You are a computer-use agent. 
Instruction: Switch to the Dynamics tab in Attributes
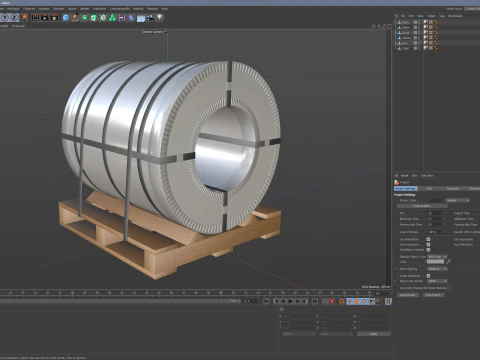[x=453, y=189]
